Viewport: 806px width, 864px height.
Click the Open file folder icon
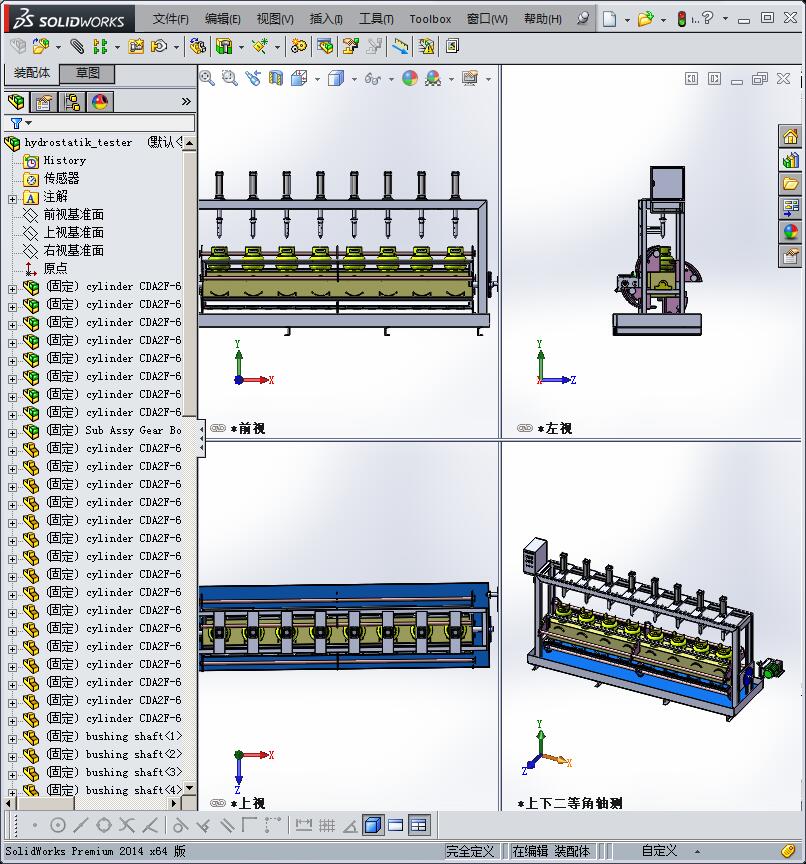pos(645,19)
